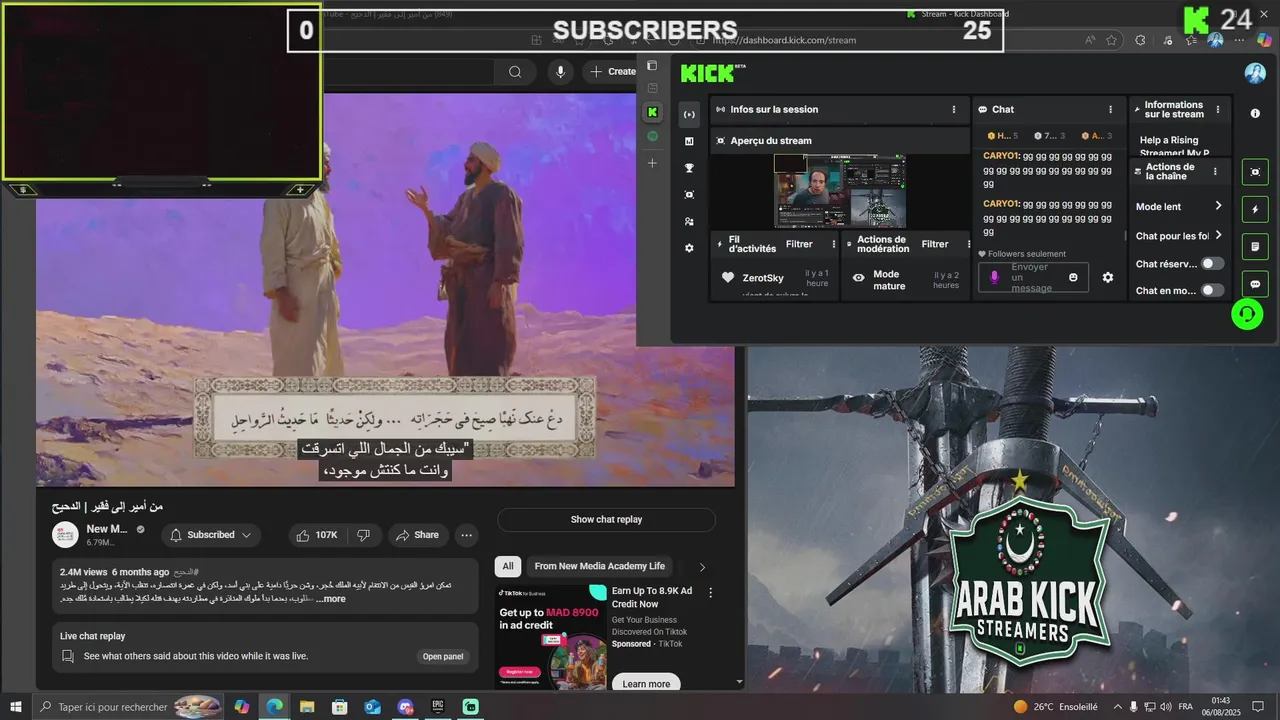Click the Open panel button
Image resolution: width=1280 pixels, height=720 pixels.
point(443,657)
